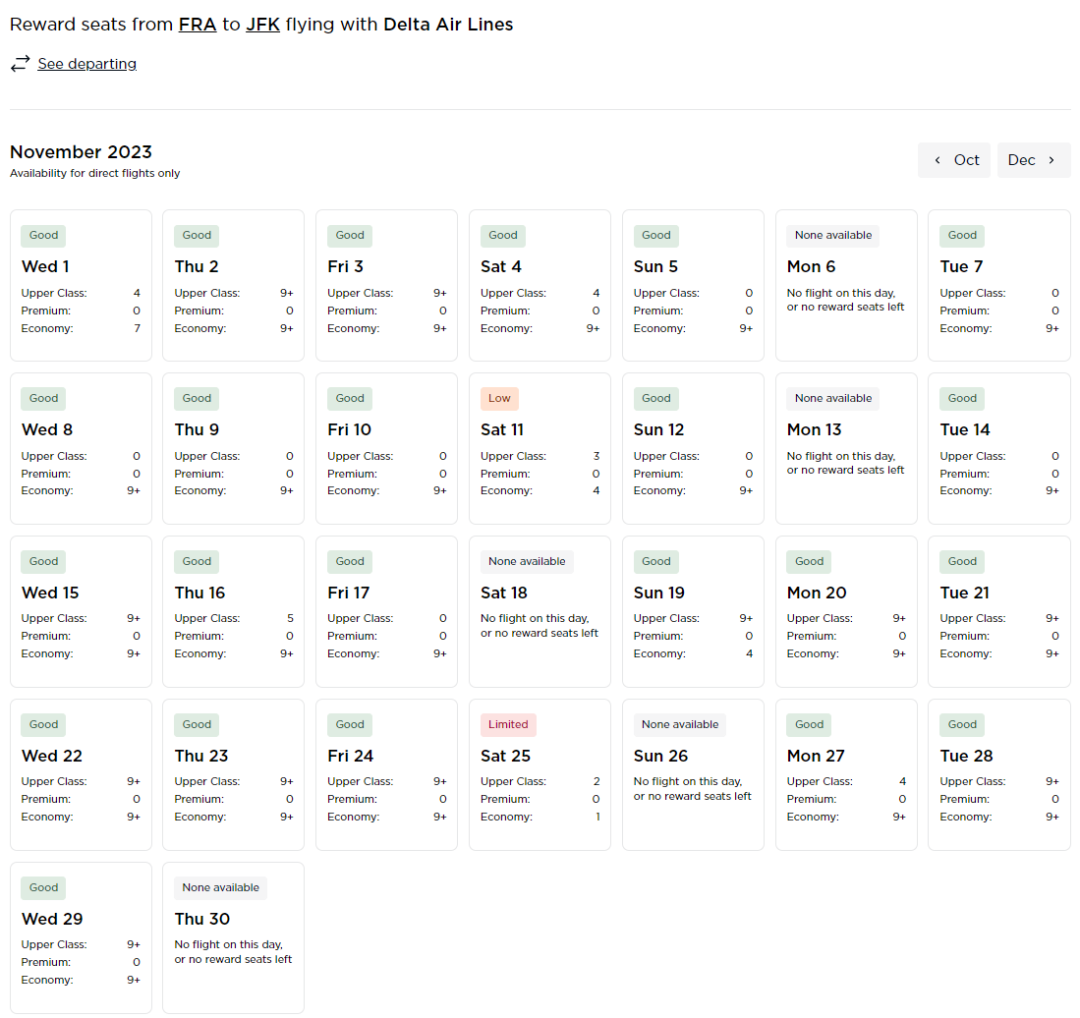Click the Wed 29 date card
Image resolution: width=1080 pixels, height=1018 pixels.
(x=81, y=937)
